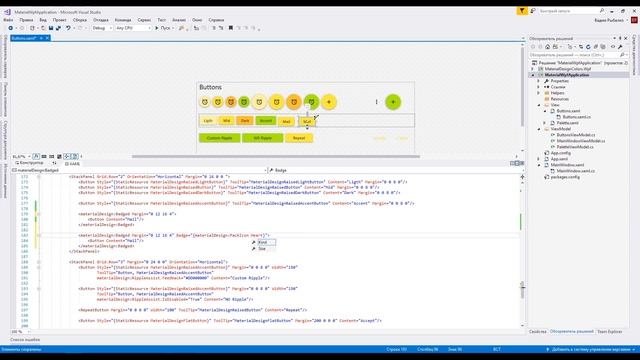Click the Repeat button in designer preview
The height and width of the screenshot is (360, 640).
(x=299, y=138)
